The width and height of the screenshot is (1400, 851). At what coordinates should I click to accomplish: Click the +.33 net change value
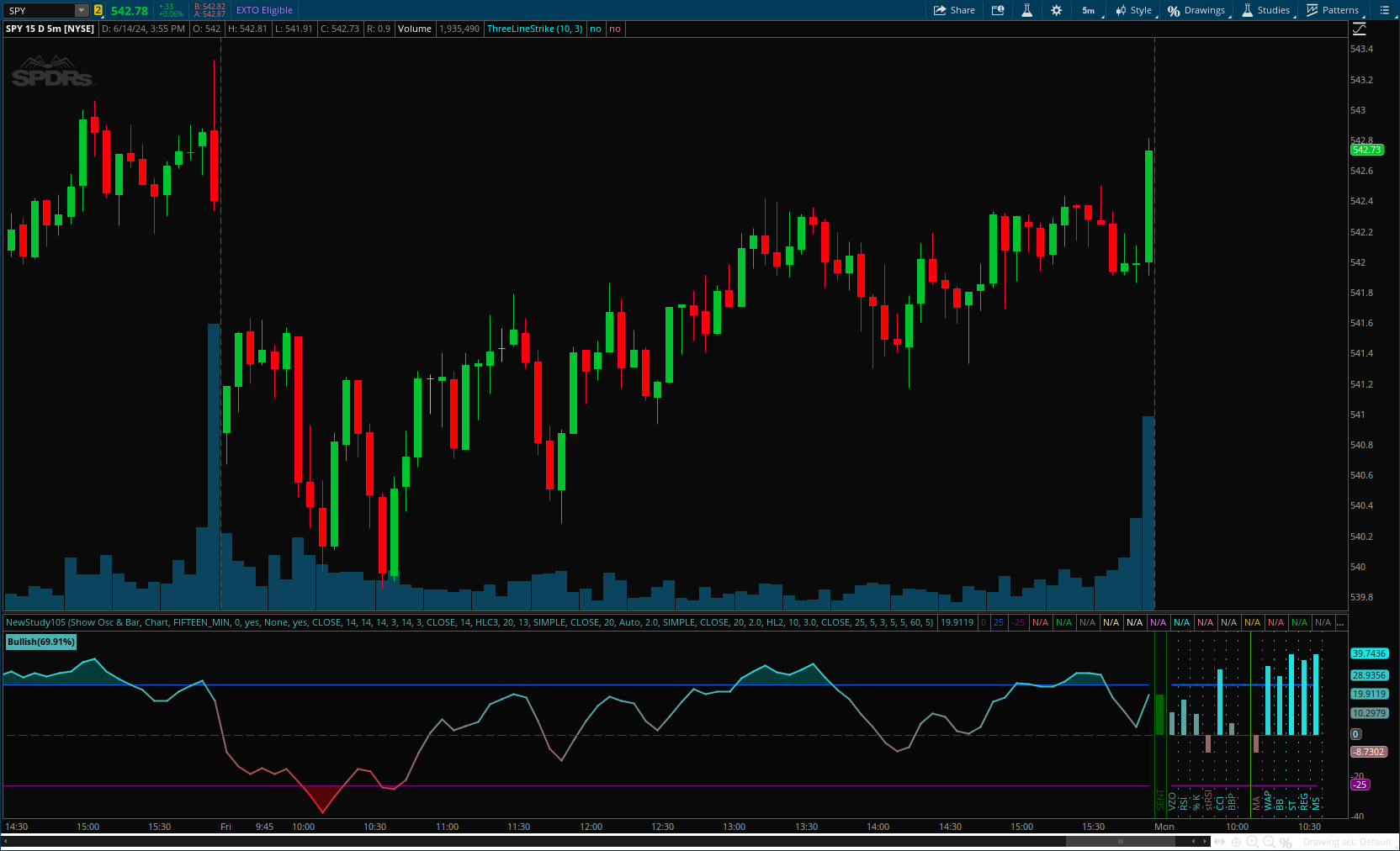(x=166, y=7)
